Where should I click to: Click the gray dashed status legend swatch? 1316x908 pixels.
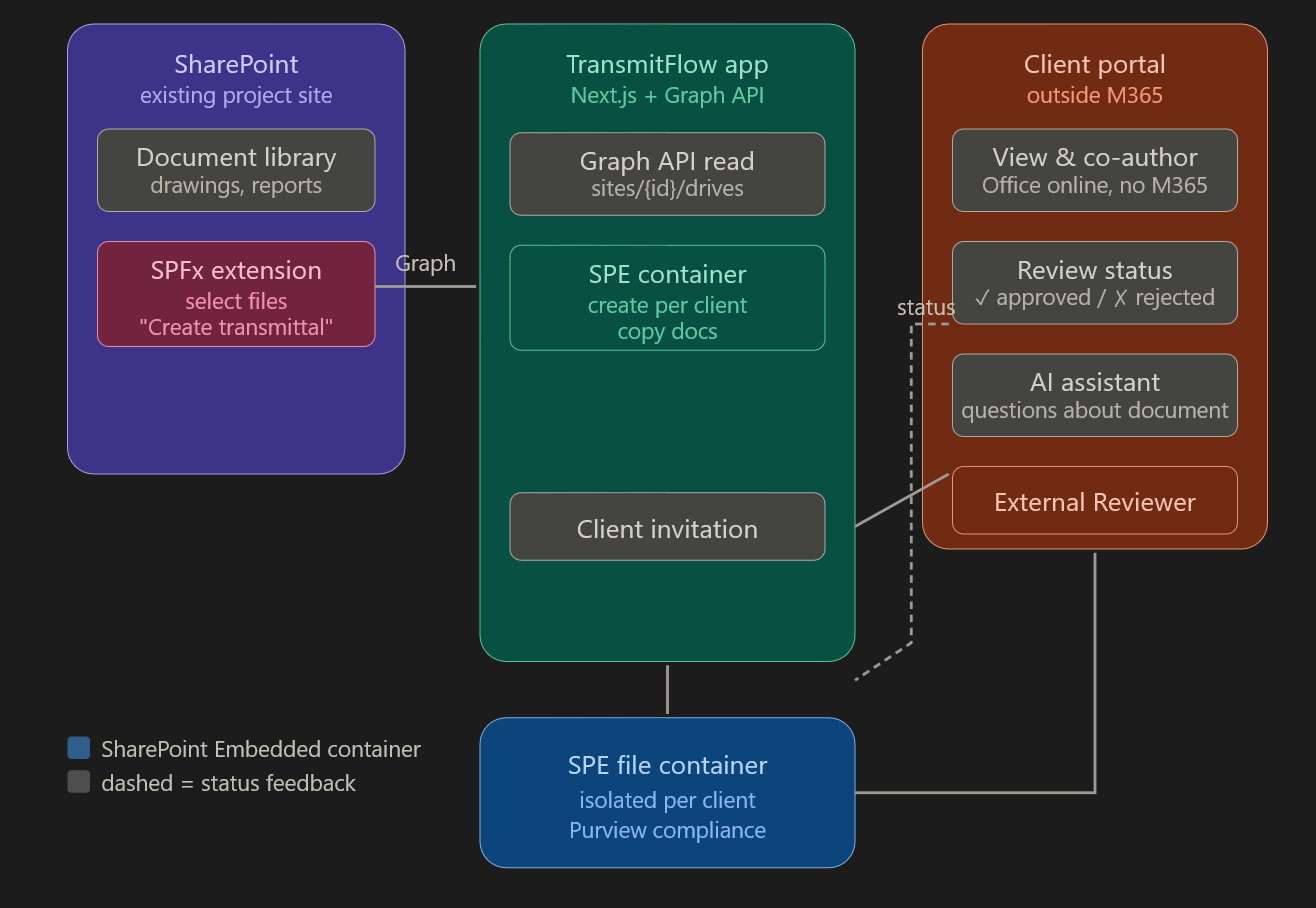(x=79, y=782)
